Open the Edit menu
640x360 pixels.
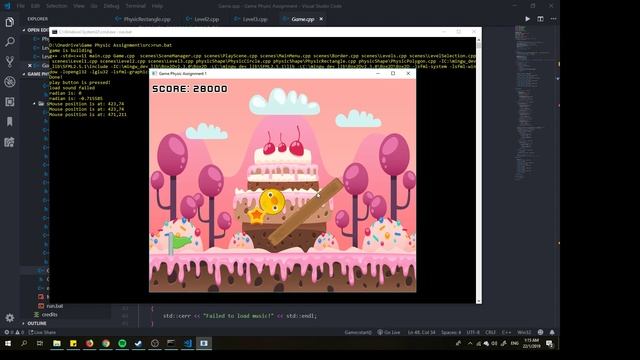[x=36, y=6]
